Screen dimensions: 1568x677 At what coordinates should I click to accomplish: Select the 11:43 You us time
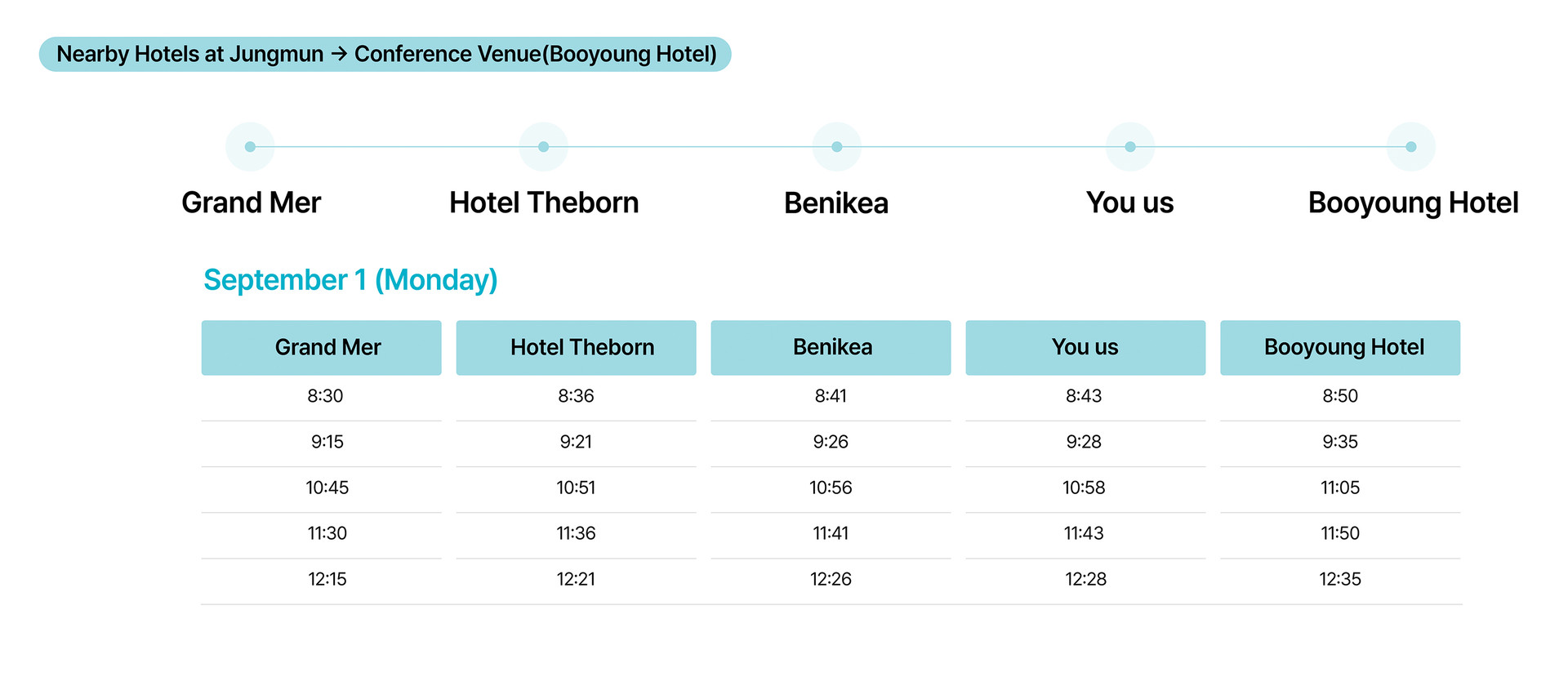click(x=1084, y=533)
